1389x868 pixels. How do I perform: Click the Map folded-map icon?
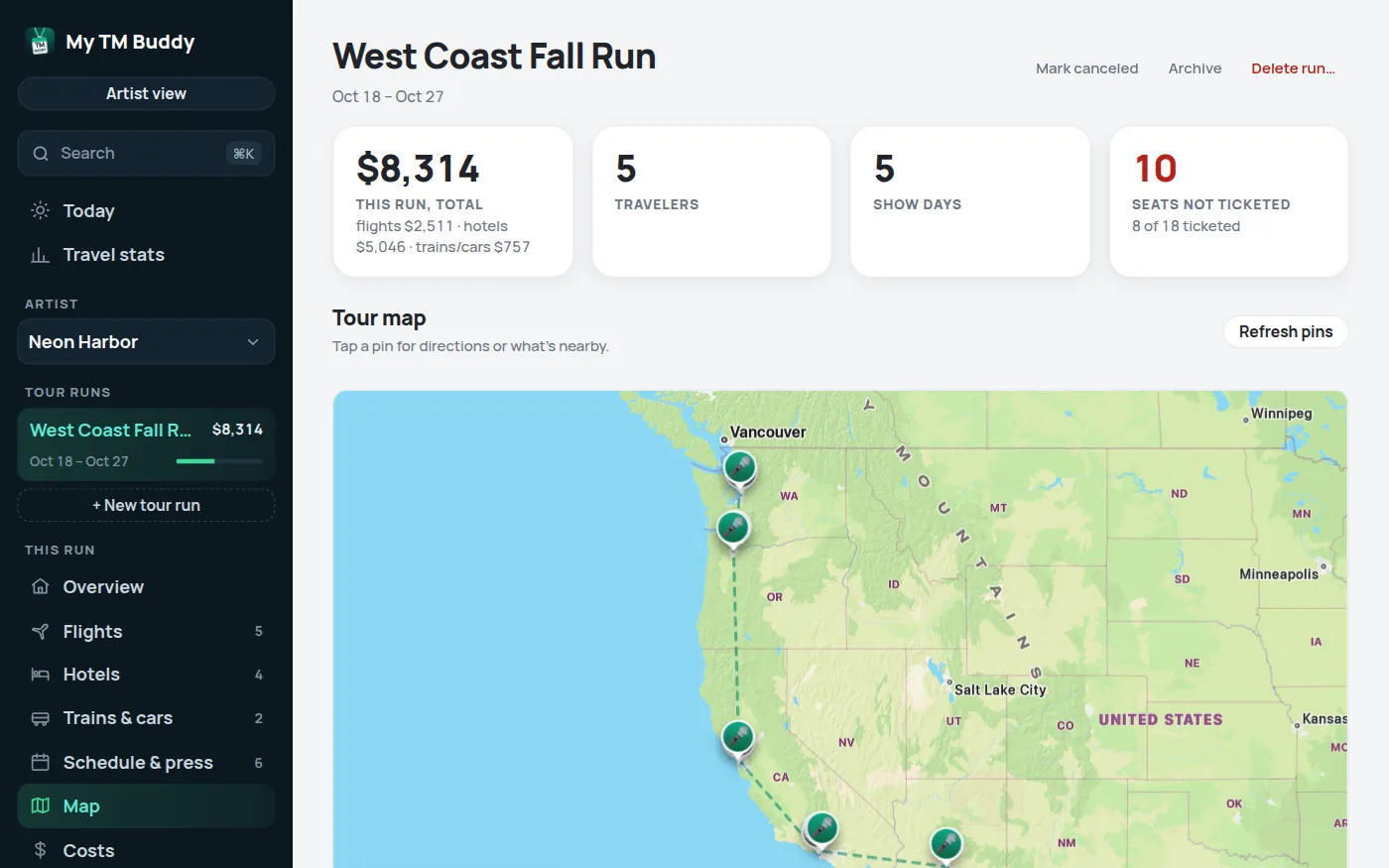click(x=41, y=806)
